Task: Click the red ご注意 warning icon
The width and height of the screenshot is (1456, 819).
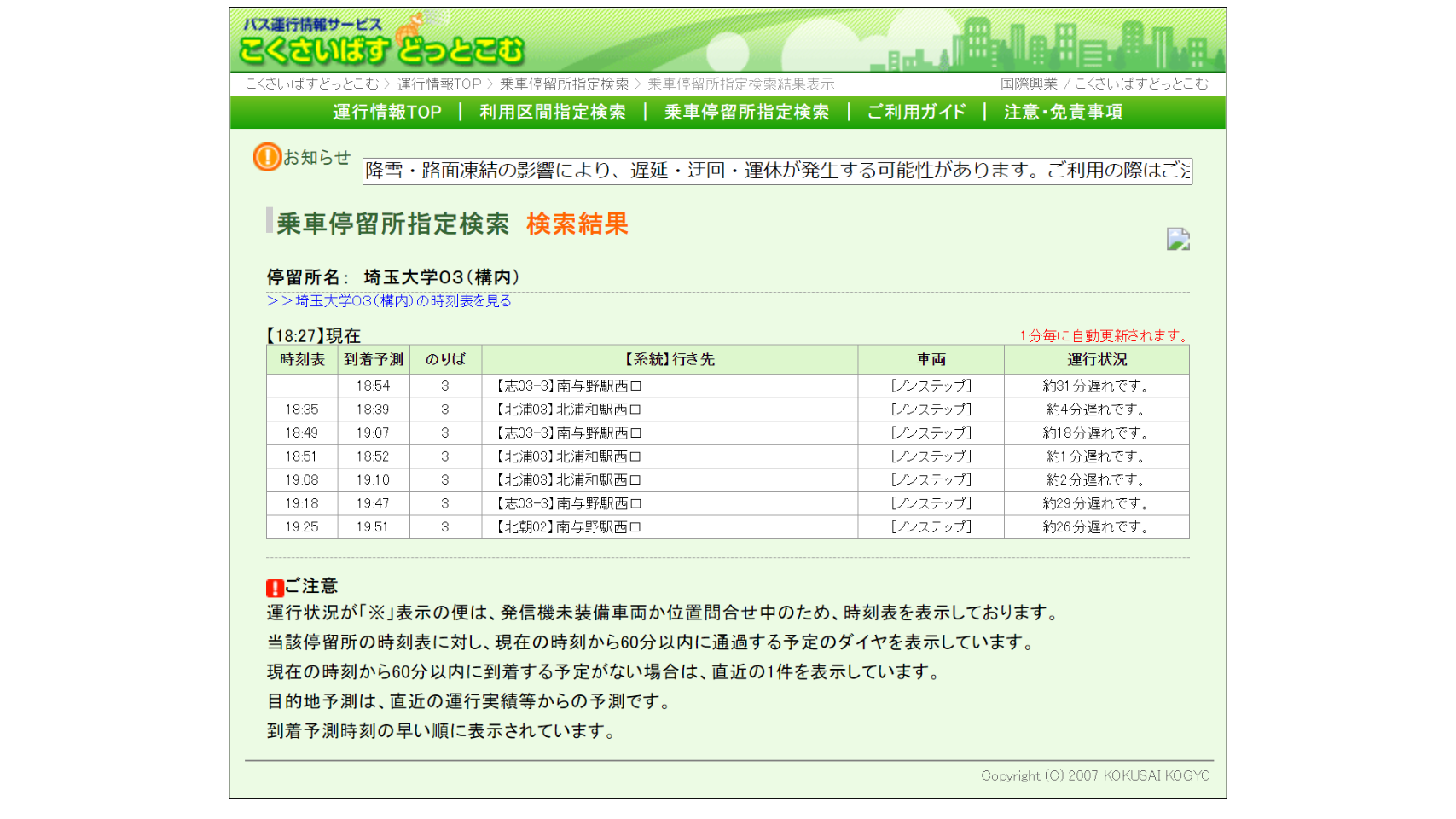Action: (275, 588)
